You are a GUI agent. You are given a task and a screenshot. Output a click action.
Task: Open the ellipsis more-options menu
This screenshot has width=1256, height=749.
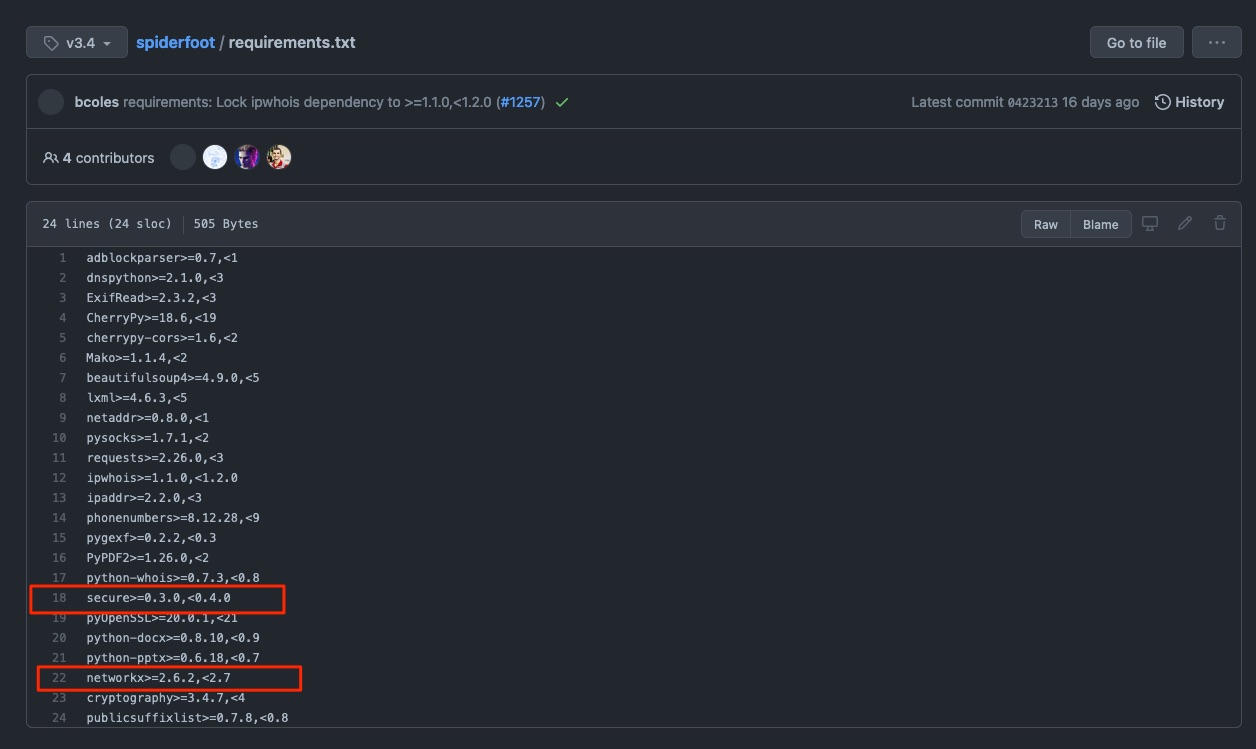coord(1216,42)
